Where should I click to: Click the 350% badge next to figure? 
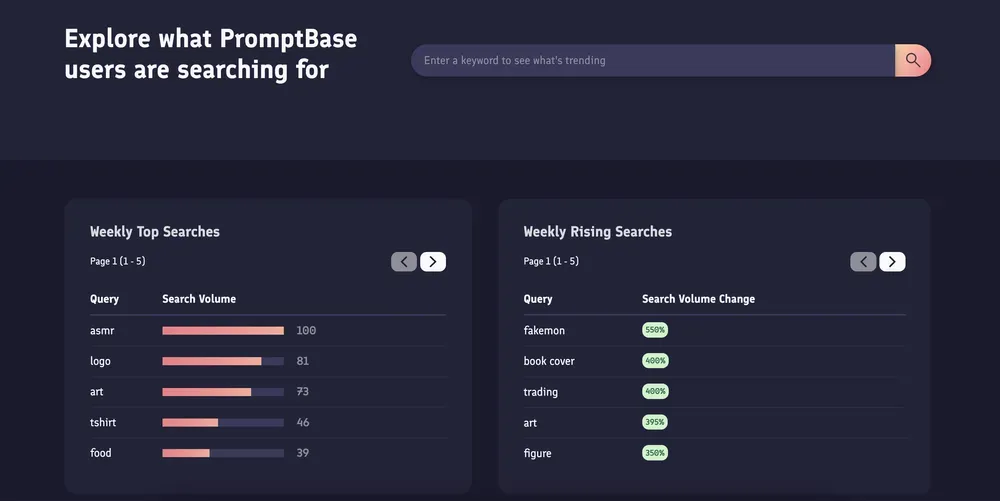tap(655, 453)
